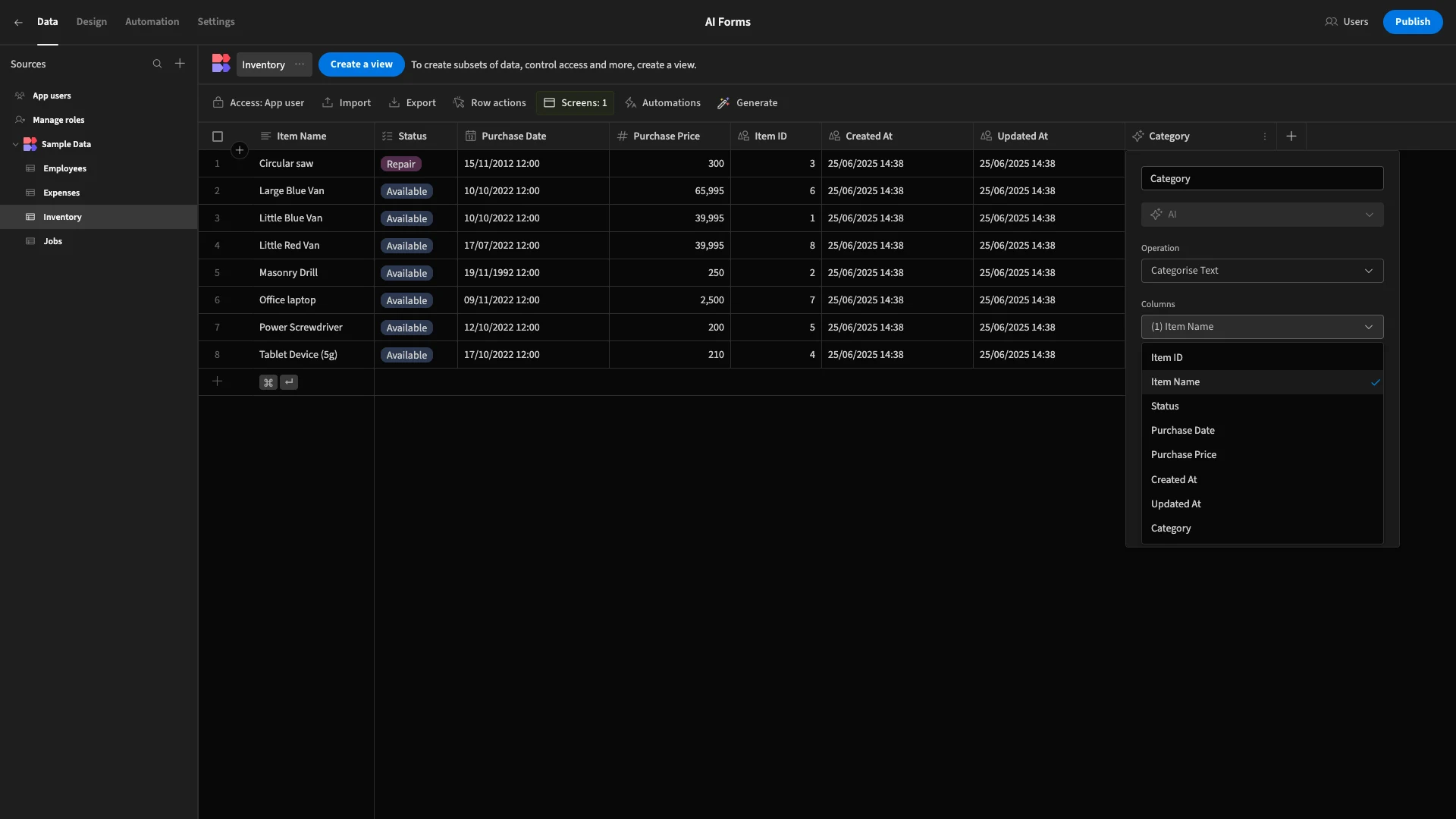Click Create a view button

click(361, 64)
